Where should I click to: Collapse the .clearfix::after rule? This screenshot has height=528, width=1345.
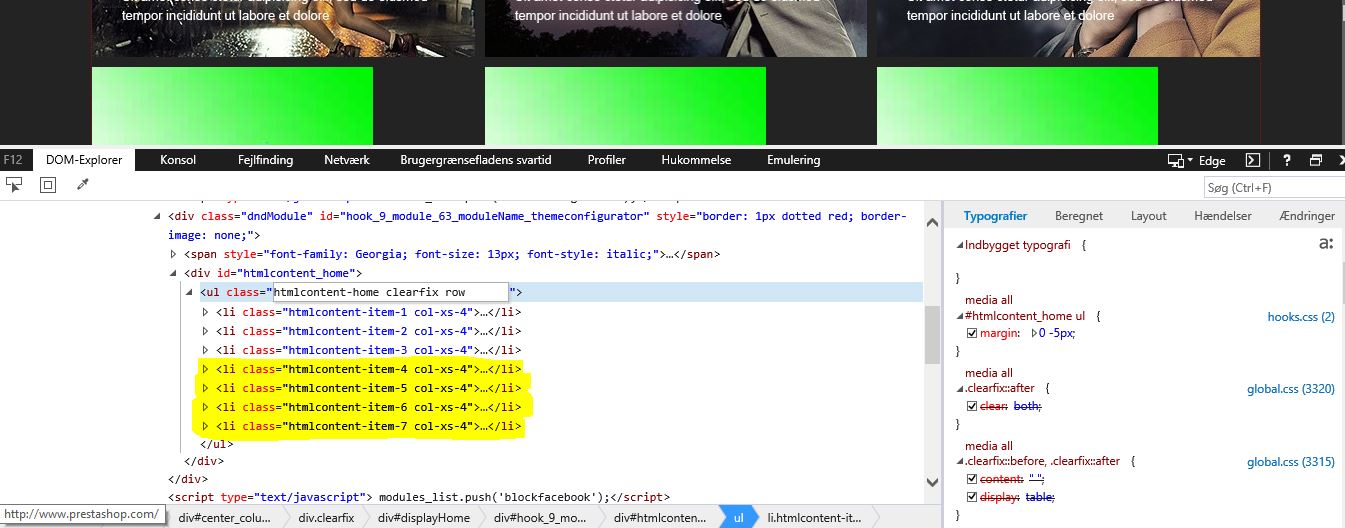pos(960,389)
